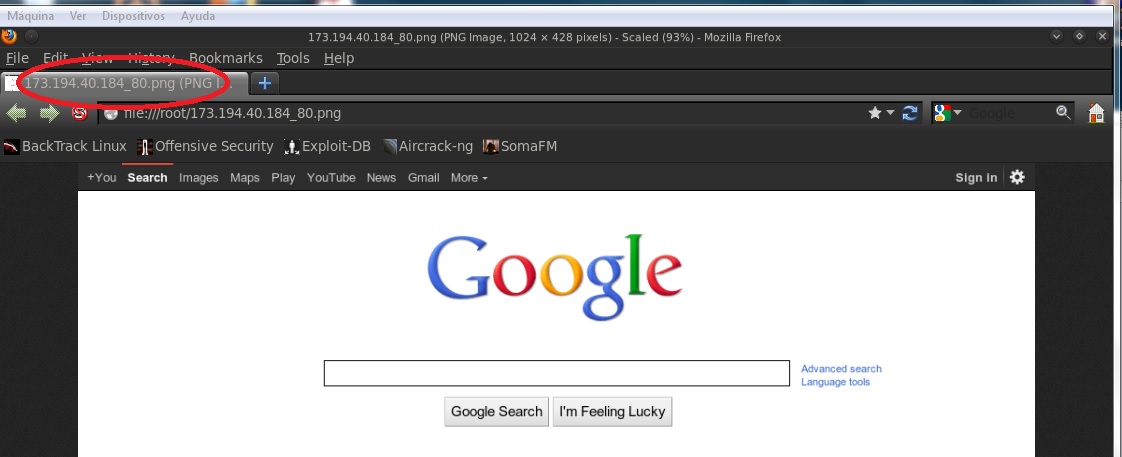The height and width of the screenshot is (457, 1122).
Task: Open Google options gear icon
Action: click(x=1017, y=177)
